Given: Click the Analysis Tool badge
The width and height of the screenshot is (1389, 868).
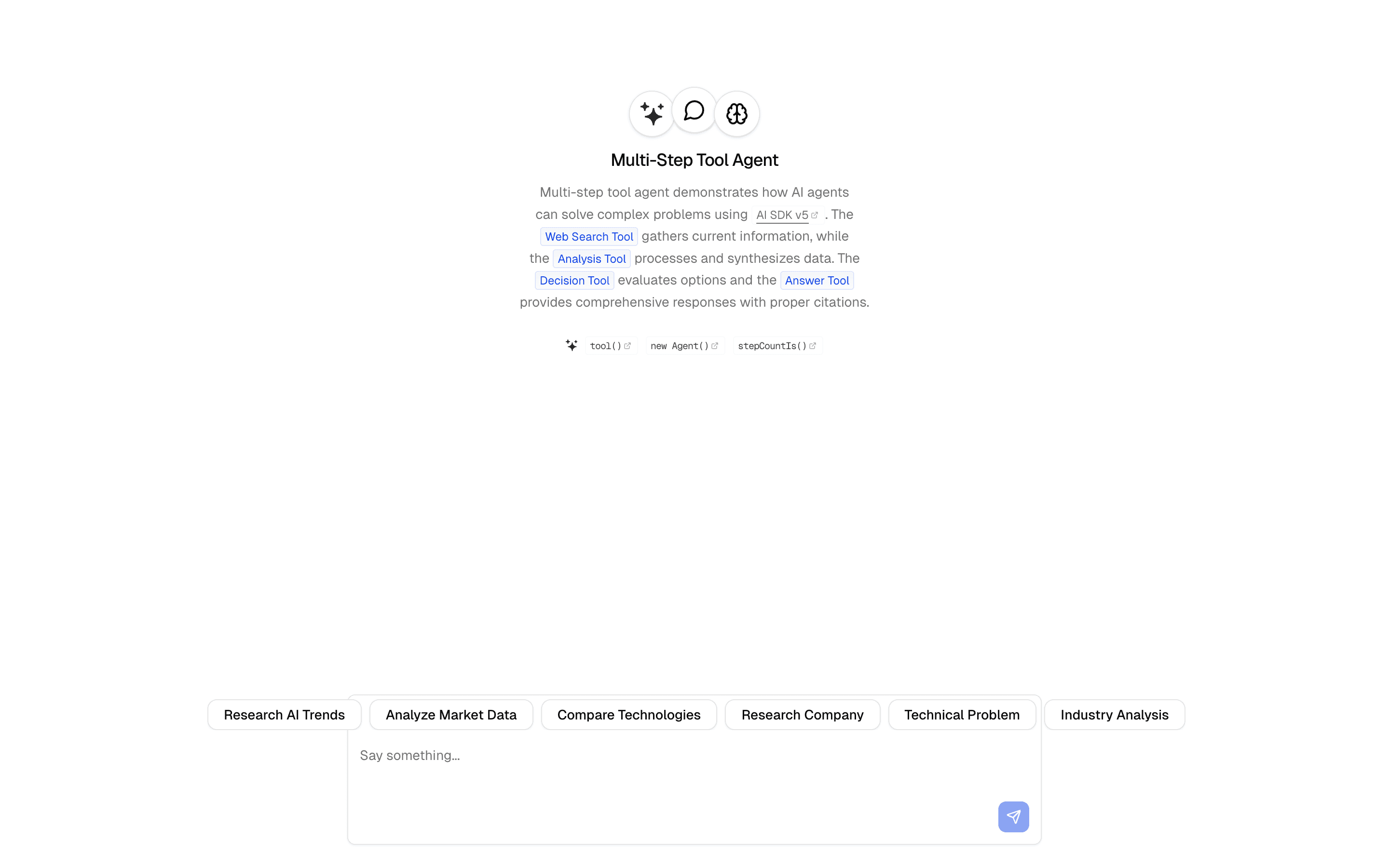Looking at the screenshot, I should tap(591, 259).
